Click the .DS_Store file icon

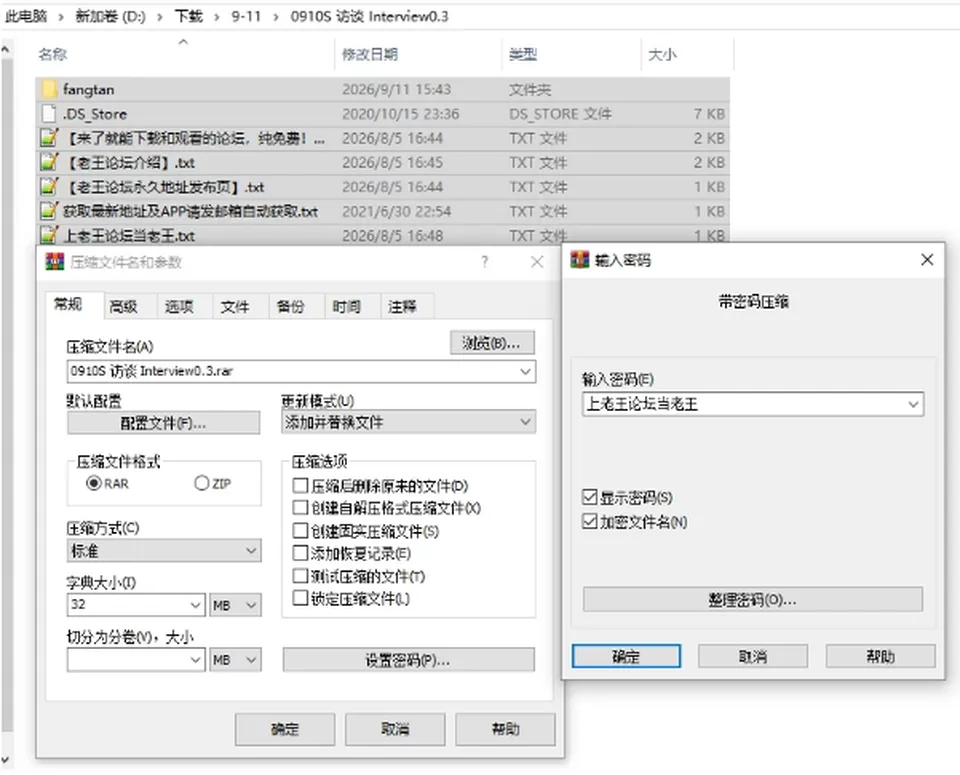[49, 114]
